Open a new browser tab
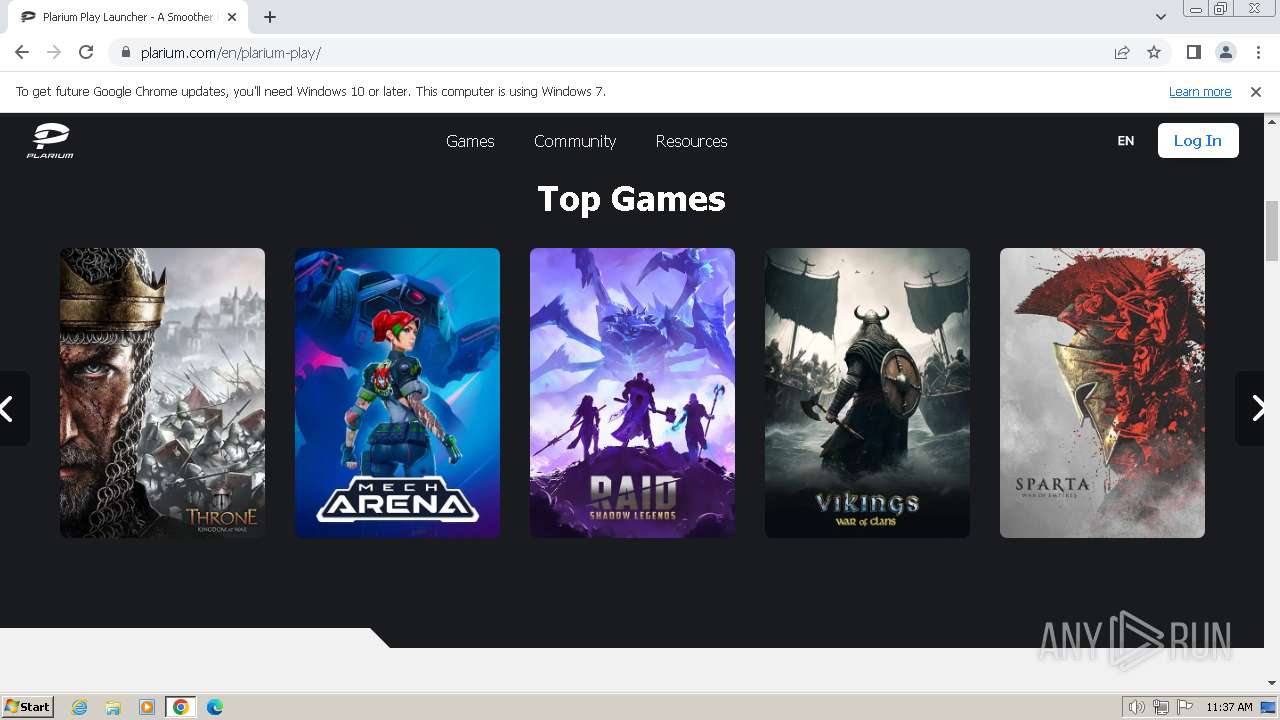This screenshot has height=720, width=1280. pos(270,17)
